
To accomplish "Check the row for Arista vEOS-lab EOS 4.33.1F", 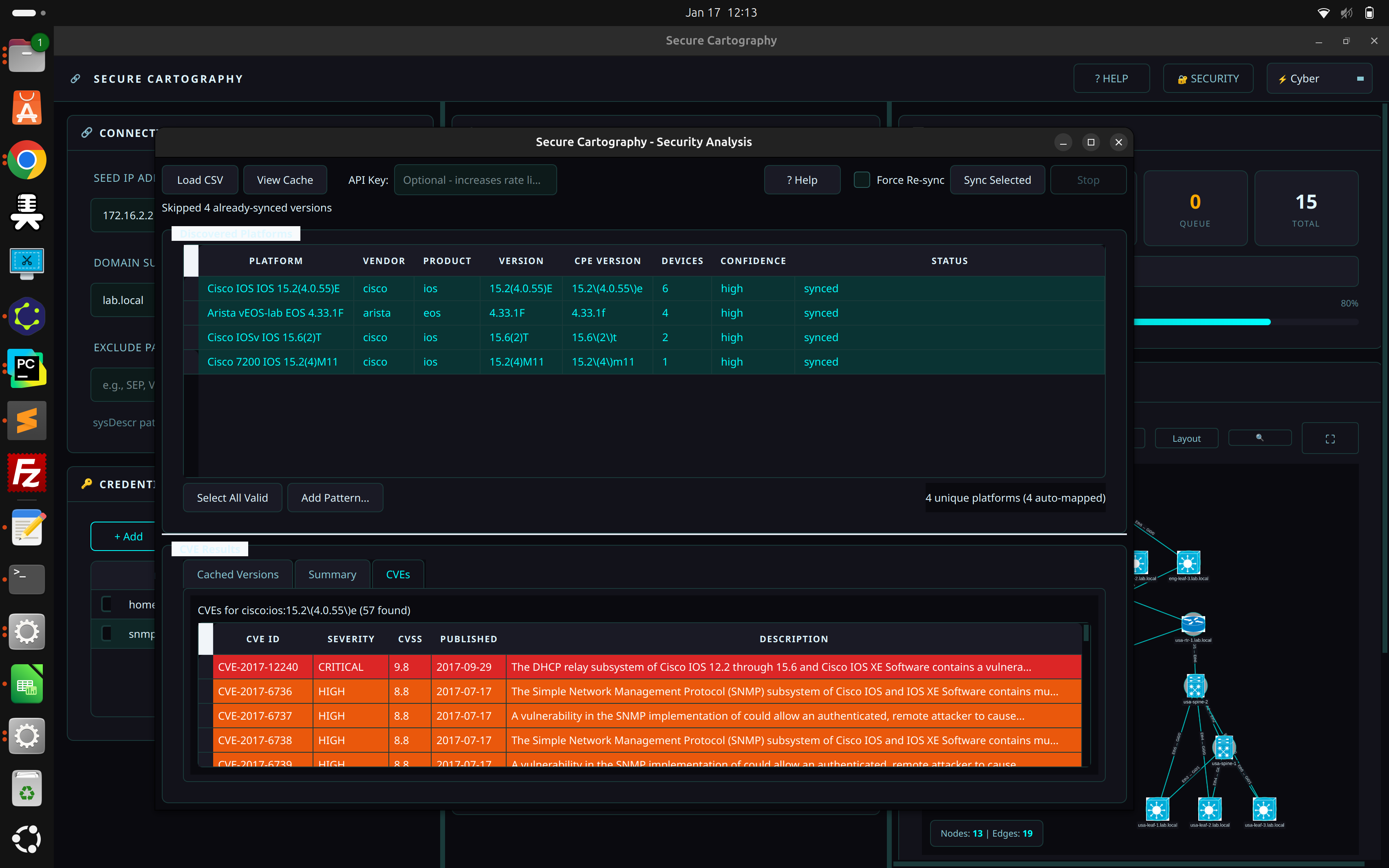I will pos(191,313).
